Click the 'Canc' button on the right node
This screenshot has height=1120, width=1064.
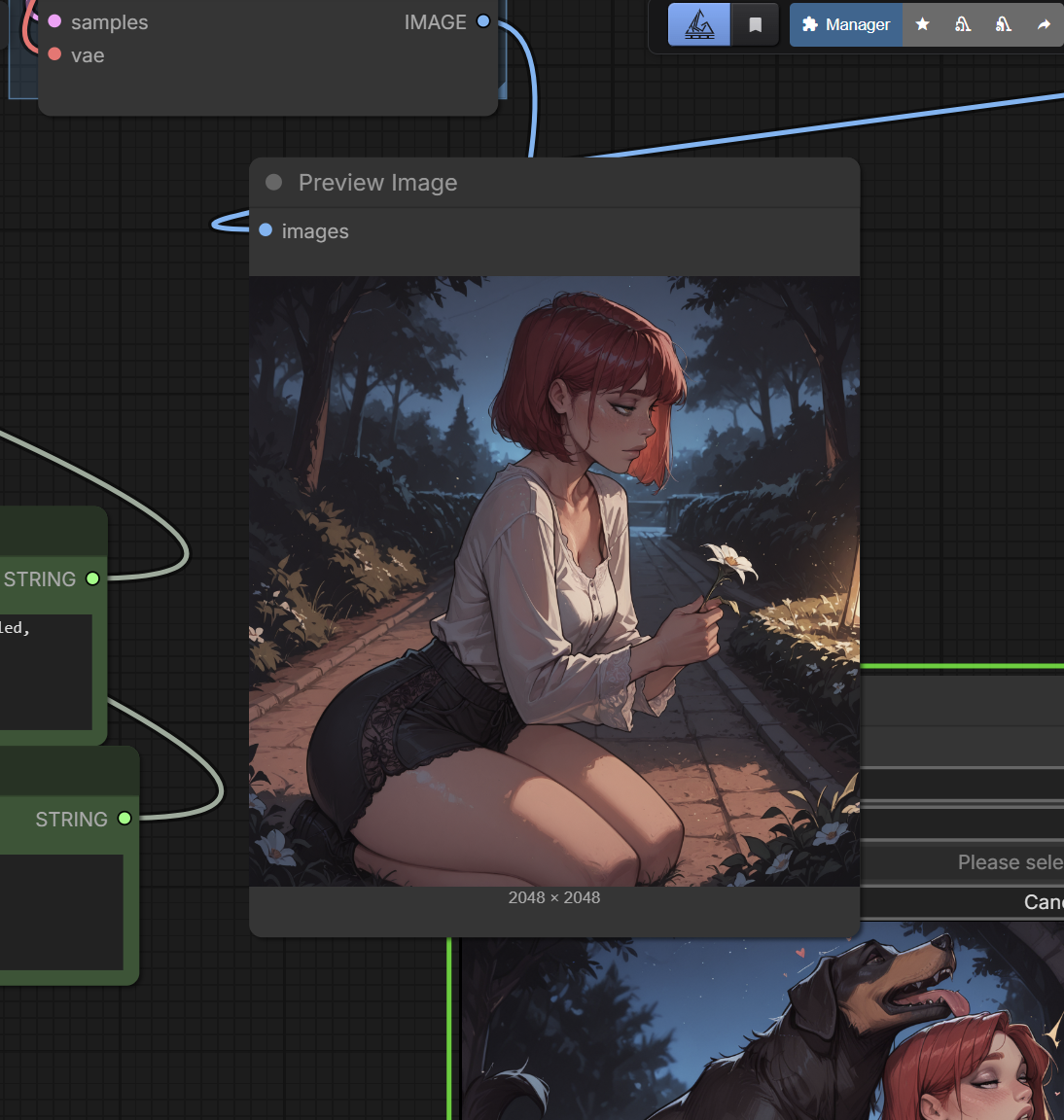click(x=963, y=902)
